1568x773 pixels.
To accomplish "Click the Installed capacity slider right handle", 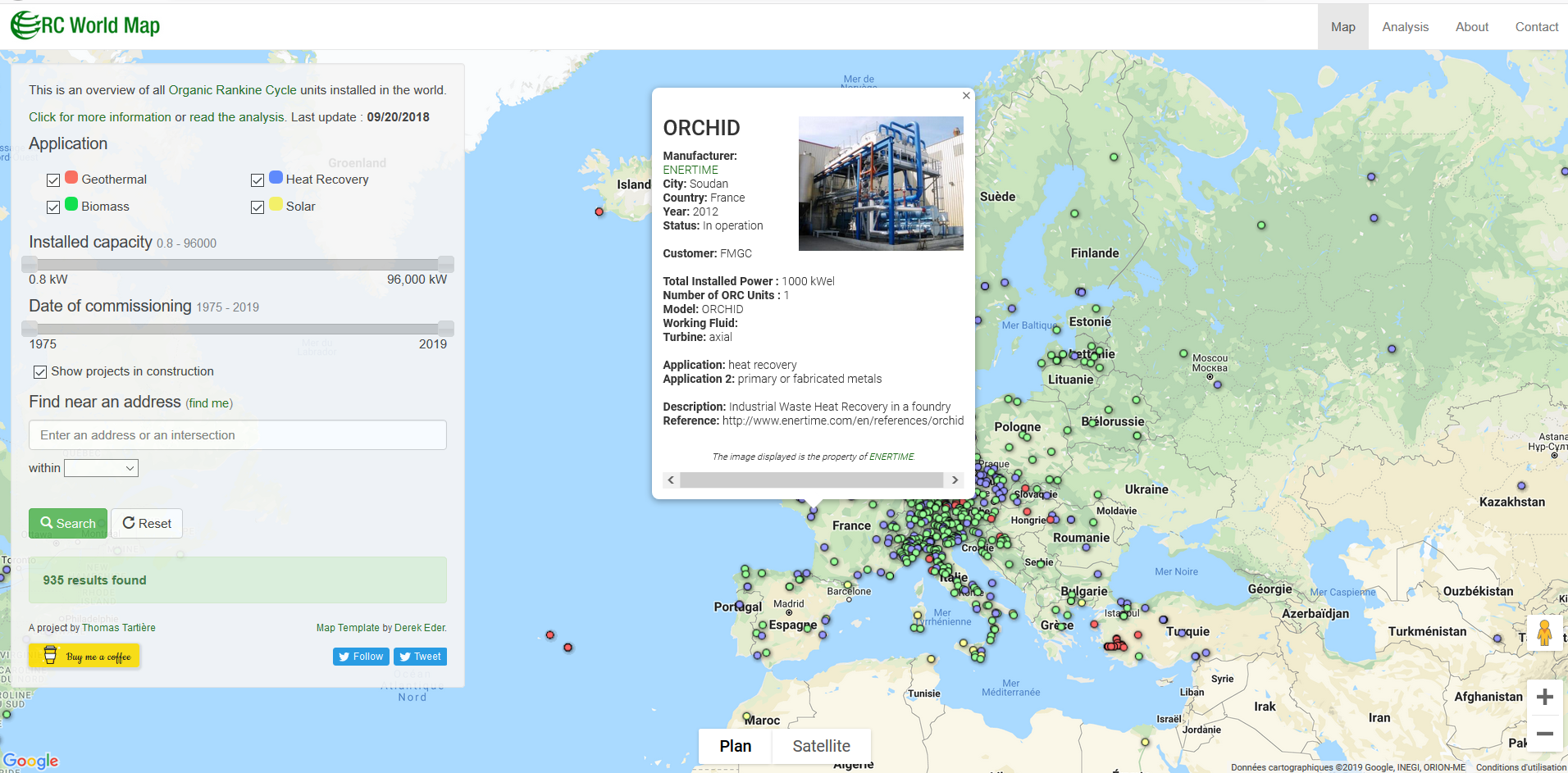I will click(x=446, y=264).
